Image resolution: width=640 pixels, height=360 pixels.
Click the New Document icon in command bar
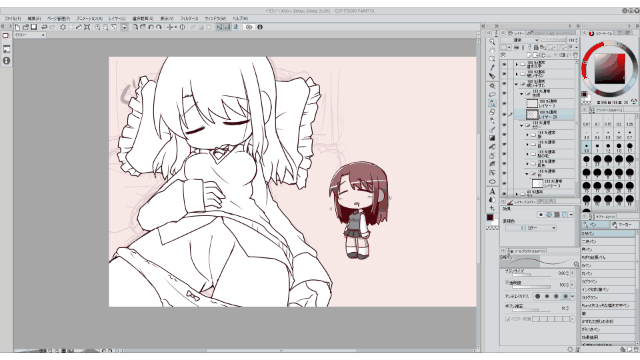18,27
